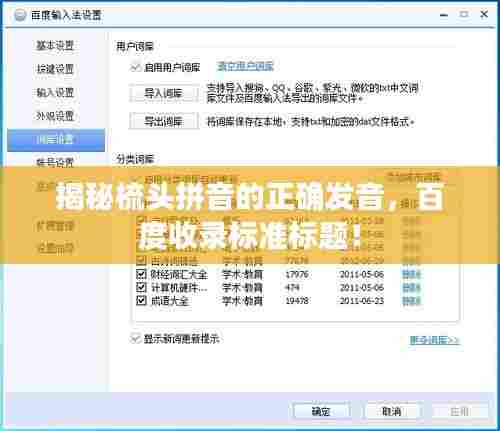
Task: Open the 基本设置 section in sidebar
Action: click(x=55, y=45)
